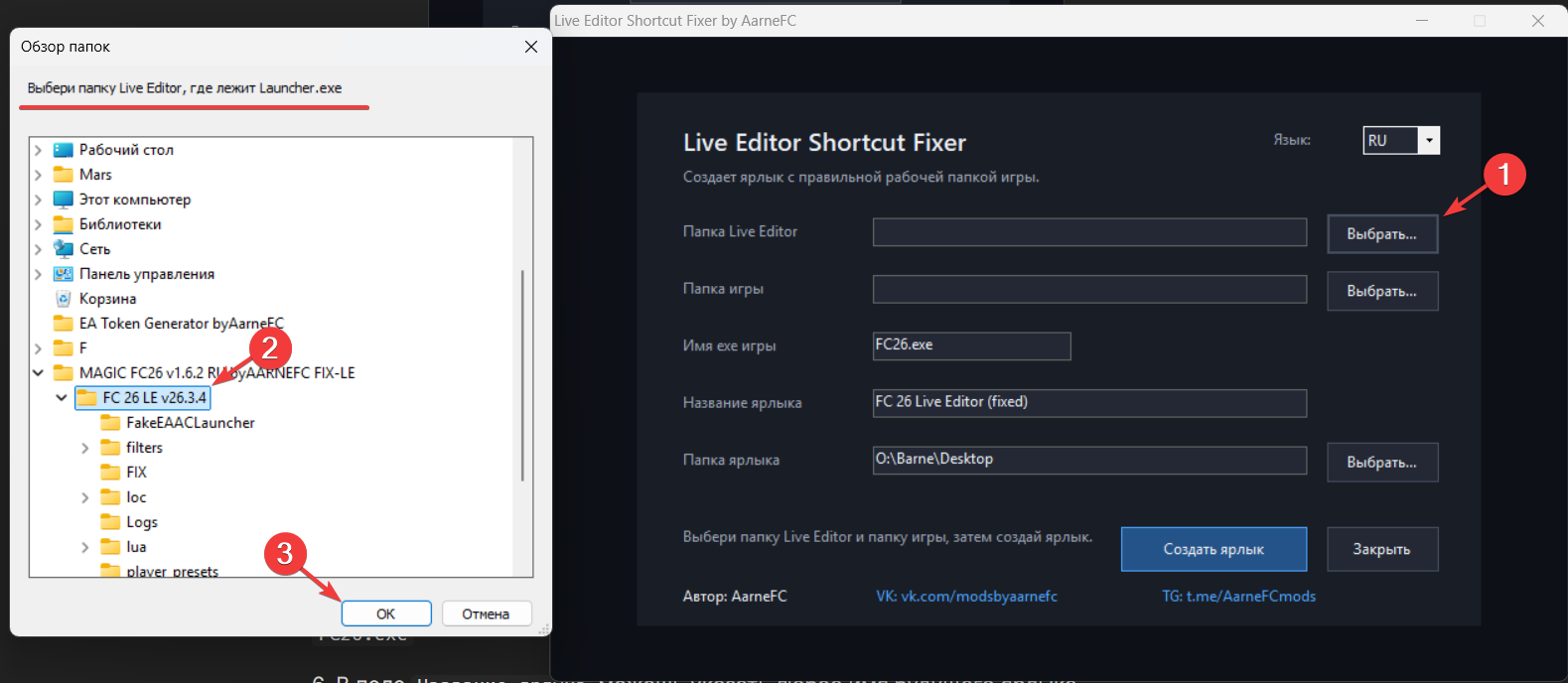Click the Рабочий стол desktop icon

pos(64,150)
